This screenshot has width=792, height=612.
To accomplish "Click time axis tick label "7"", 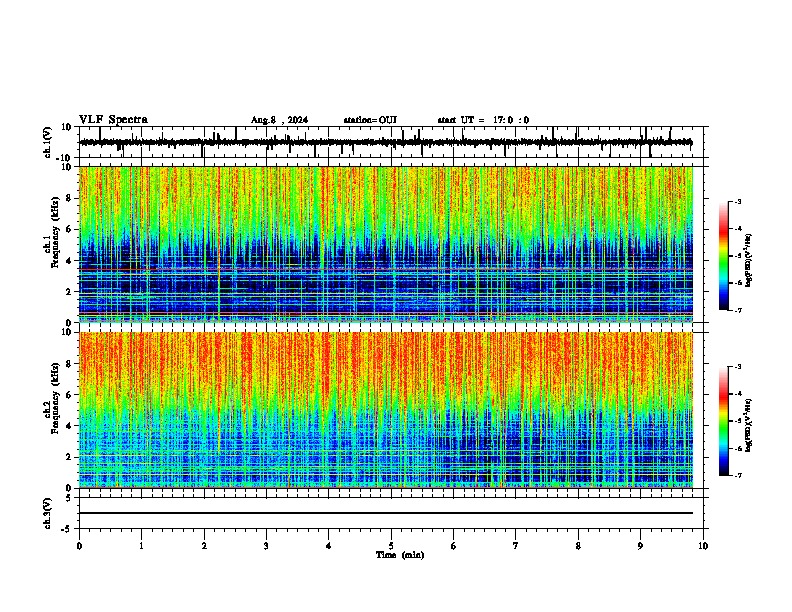I will [516, 546].
